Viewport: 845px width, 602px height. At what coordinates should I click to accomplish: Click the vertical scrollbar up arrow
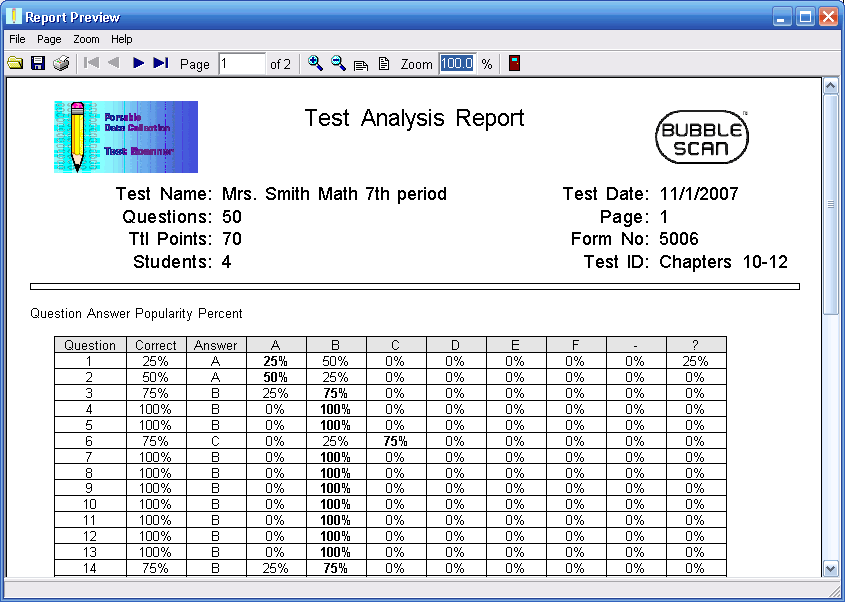click(831, 86)
